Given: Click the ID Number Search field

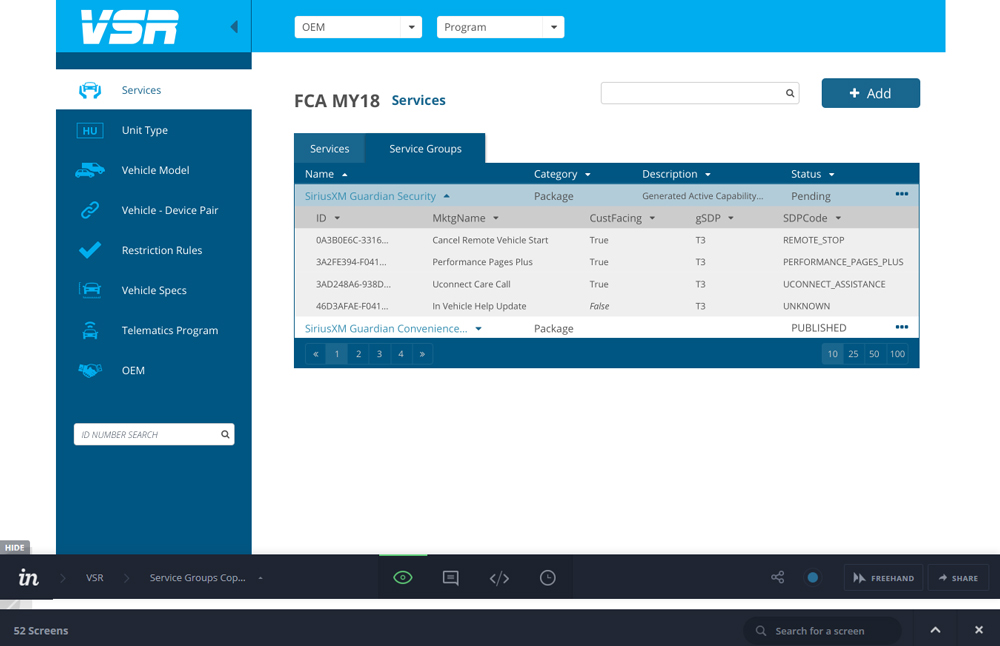Looking at the screenshot, I should pyautogui.click(x=148, y=435).
